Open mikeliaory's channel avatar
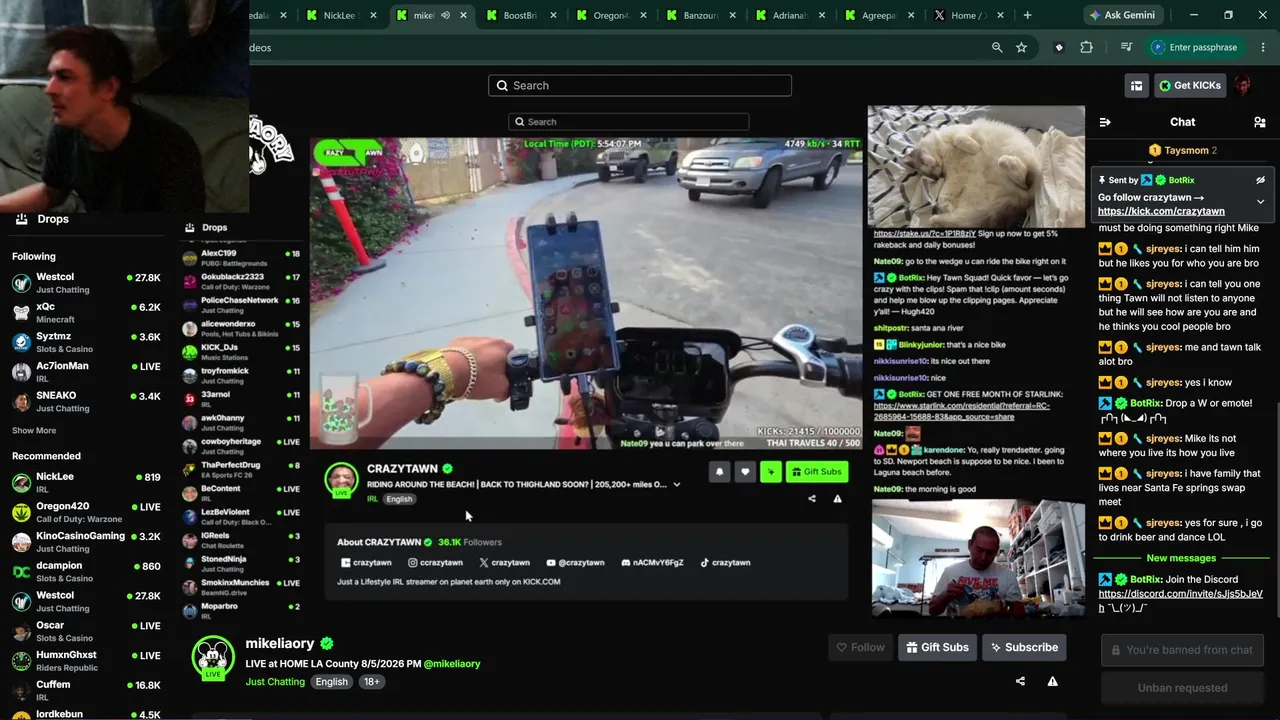 pos(212,656)
